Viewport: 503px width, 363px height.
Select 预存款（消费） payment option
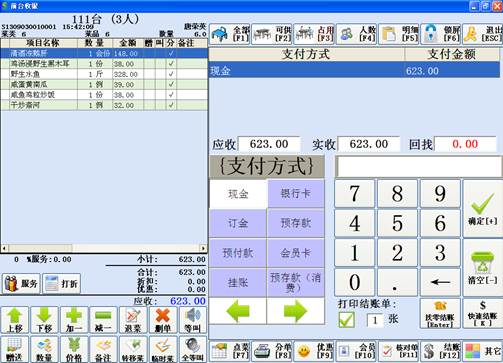[296, 283]
